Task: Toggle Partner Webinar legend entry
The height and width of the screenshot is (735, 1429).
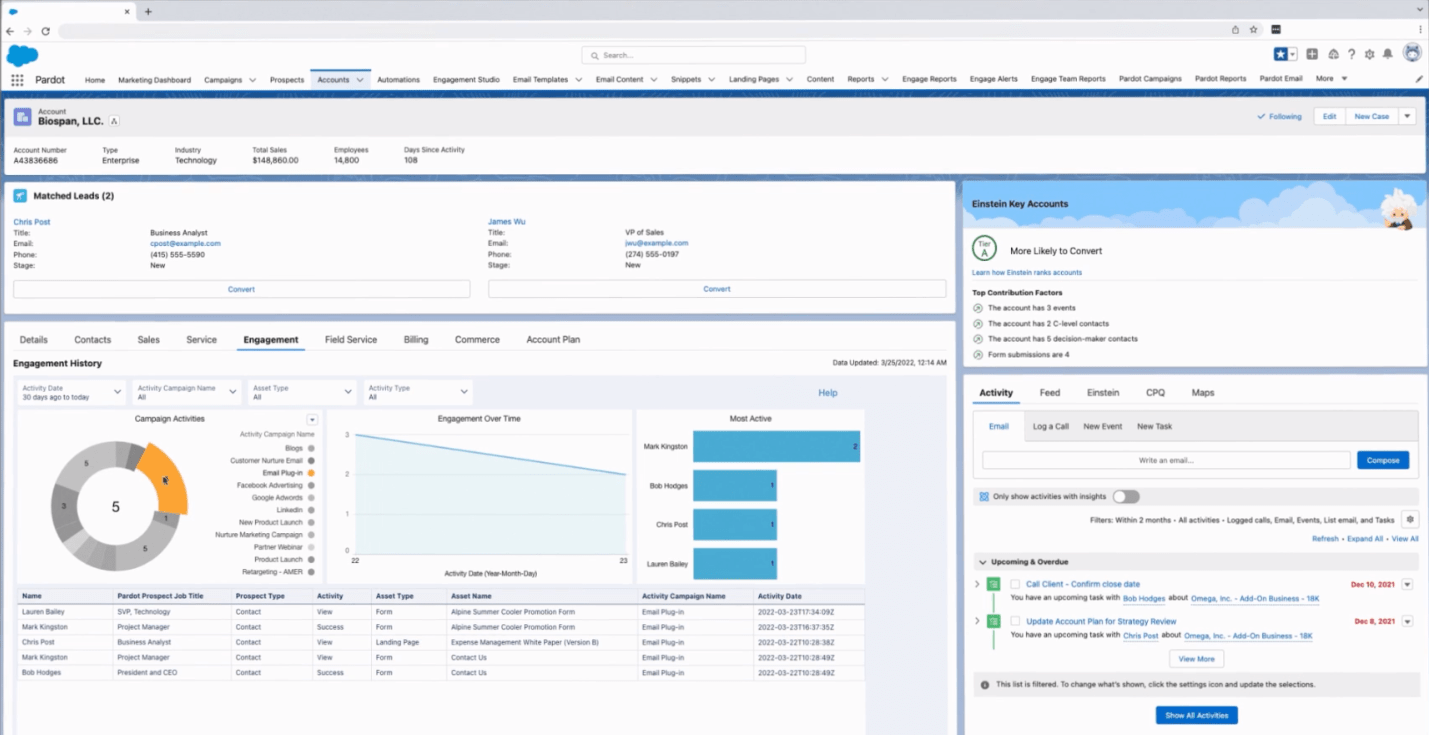Action: 285,547
